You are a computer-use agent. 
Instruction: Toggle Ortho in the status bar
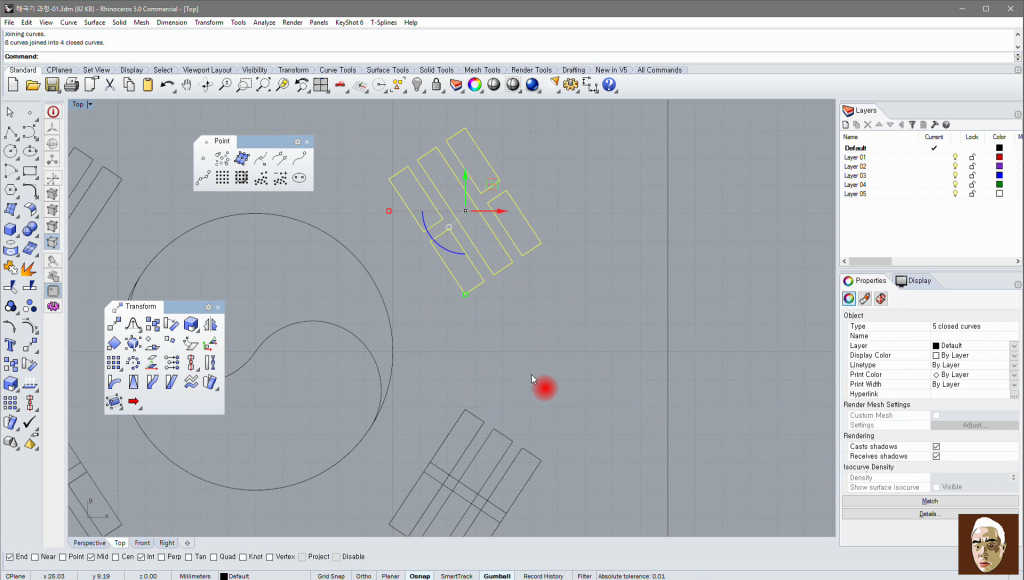coord(364,576)
